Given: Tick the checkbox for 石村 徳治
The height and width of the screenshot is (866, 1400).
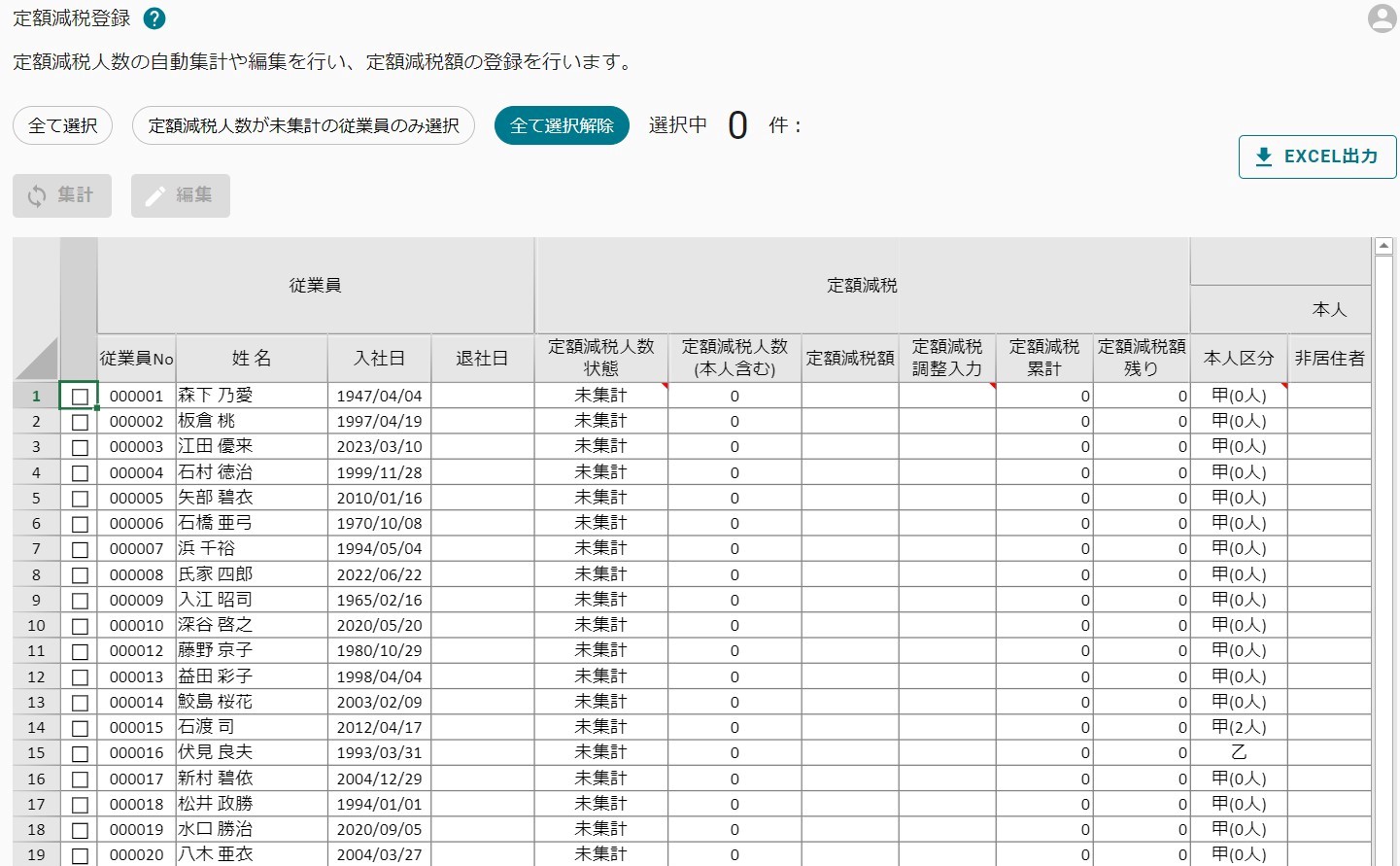Looking at the screenshot, I should pyautogui.click(x=80, y=473).
